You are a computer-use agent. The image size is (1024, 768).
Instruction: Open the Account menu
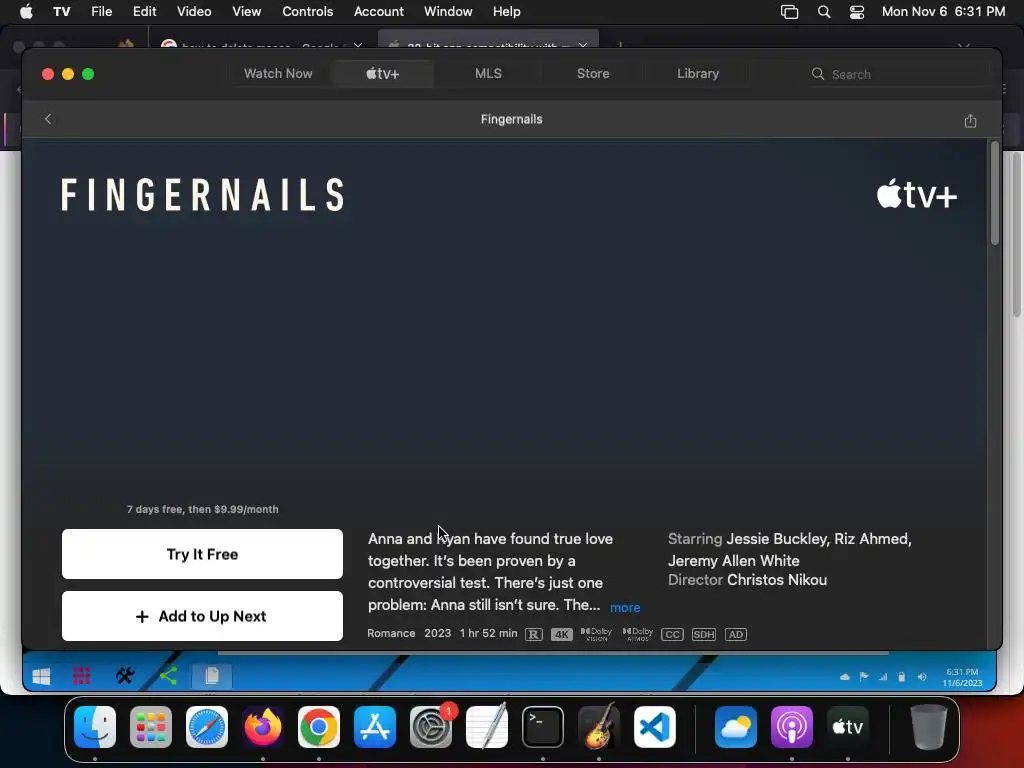click(379, 11)
